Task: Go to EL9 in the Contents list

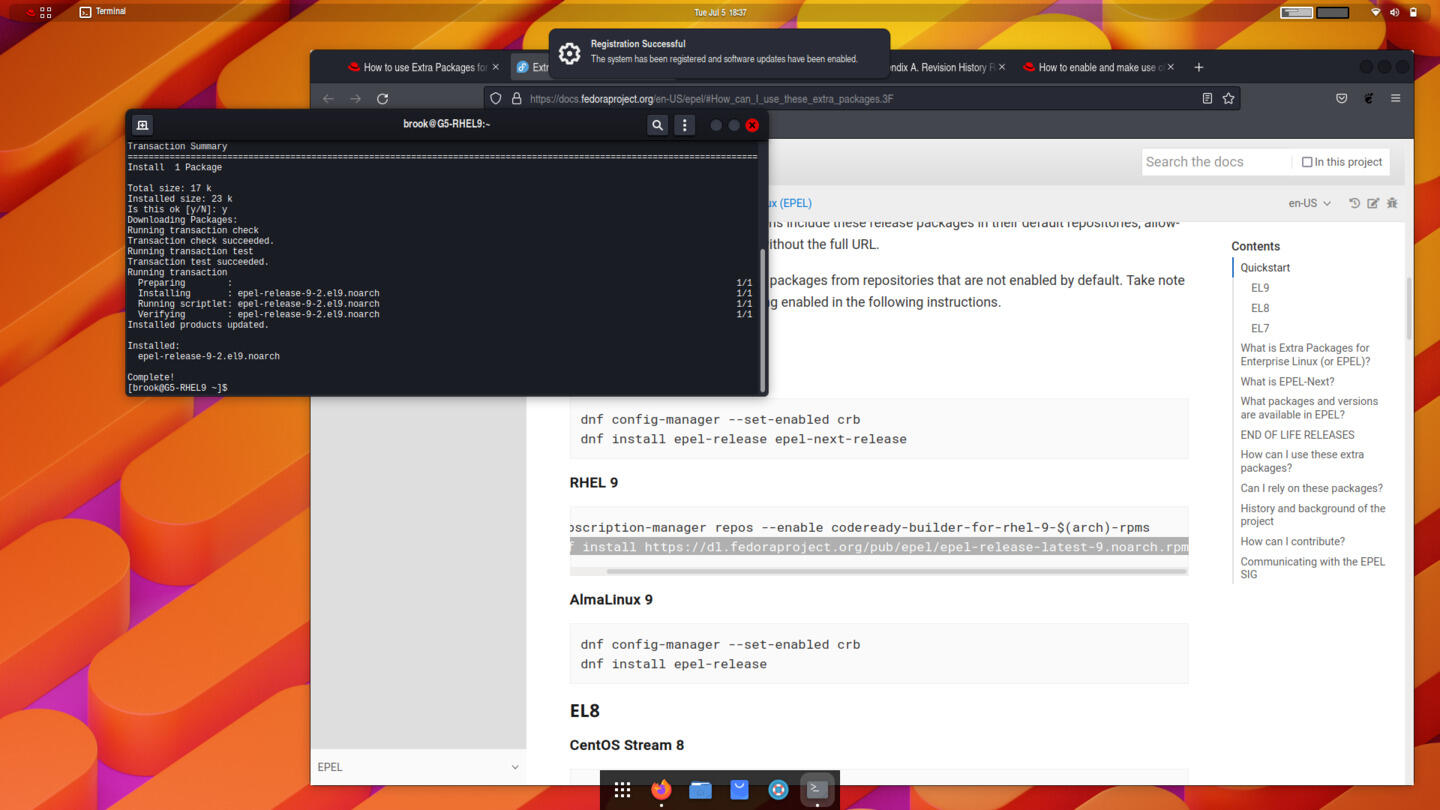Action: coord(1260,288)
